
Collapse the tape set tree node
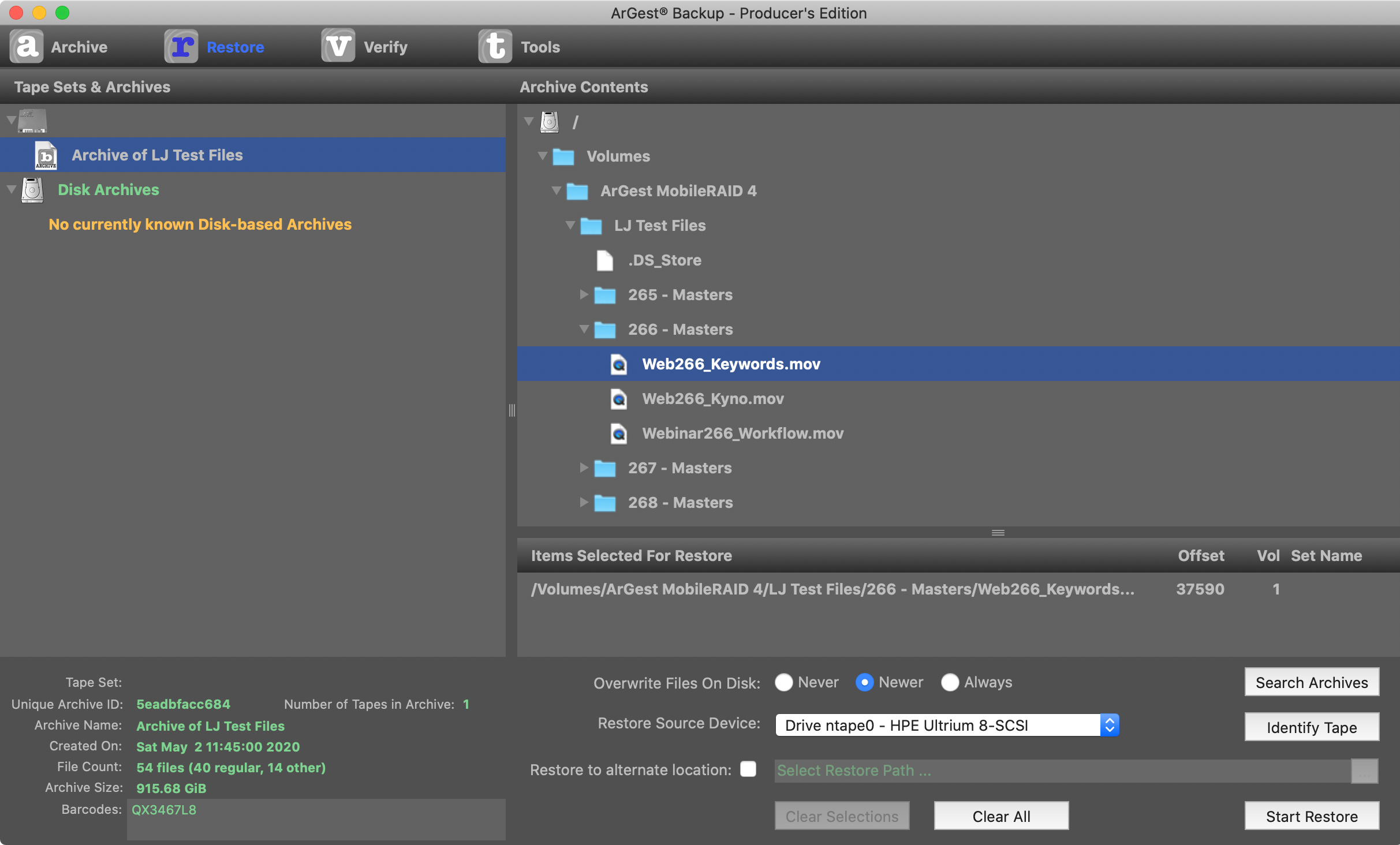(x=11, y=121)
